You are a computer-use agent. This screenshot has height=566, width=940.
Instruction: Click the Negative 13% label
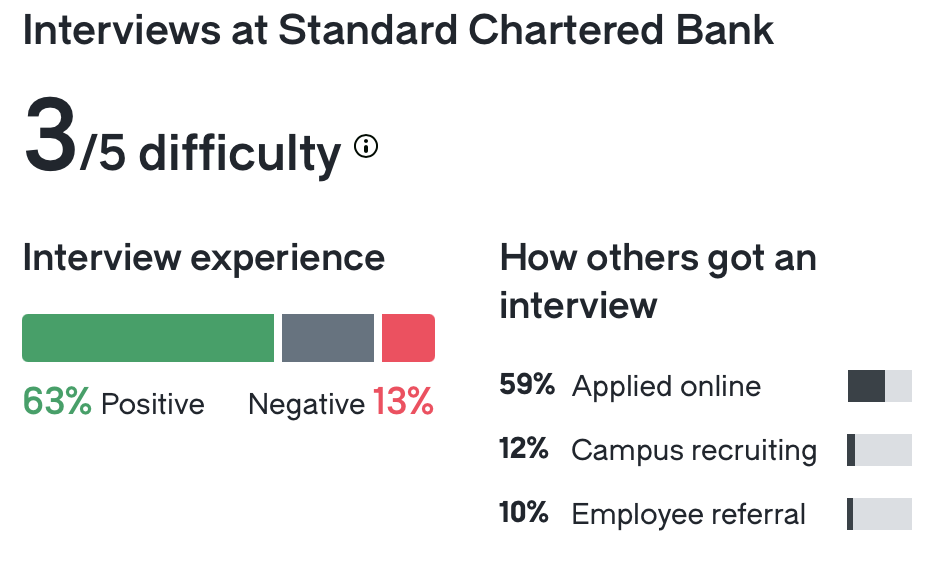341,403
